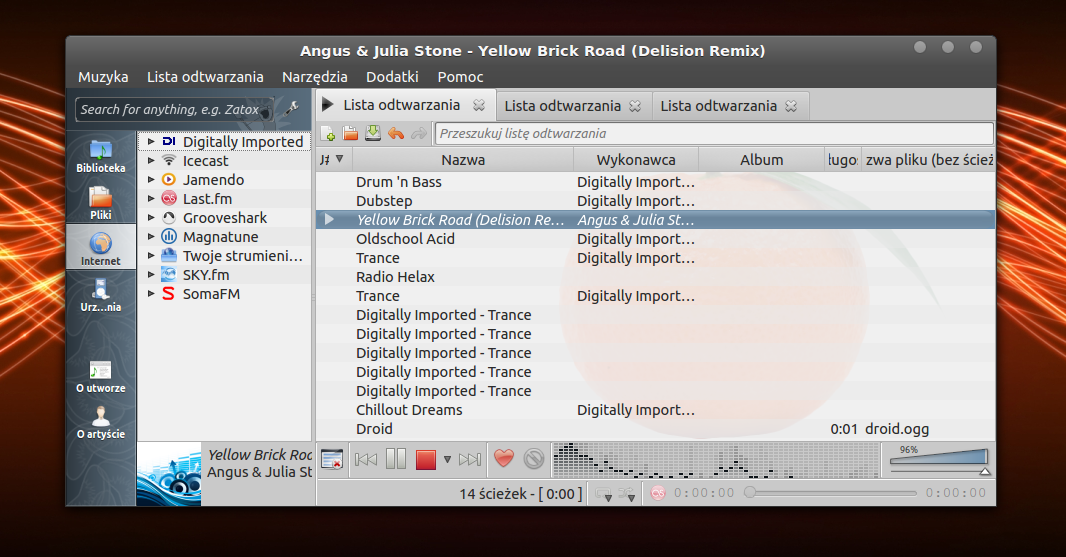Open the Pomoc menu
The image size is (1066, 557).
click(x=460, y=77)
